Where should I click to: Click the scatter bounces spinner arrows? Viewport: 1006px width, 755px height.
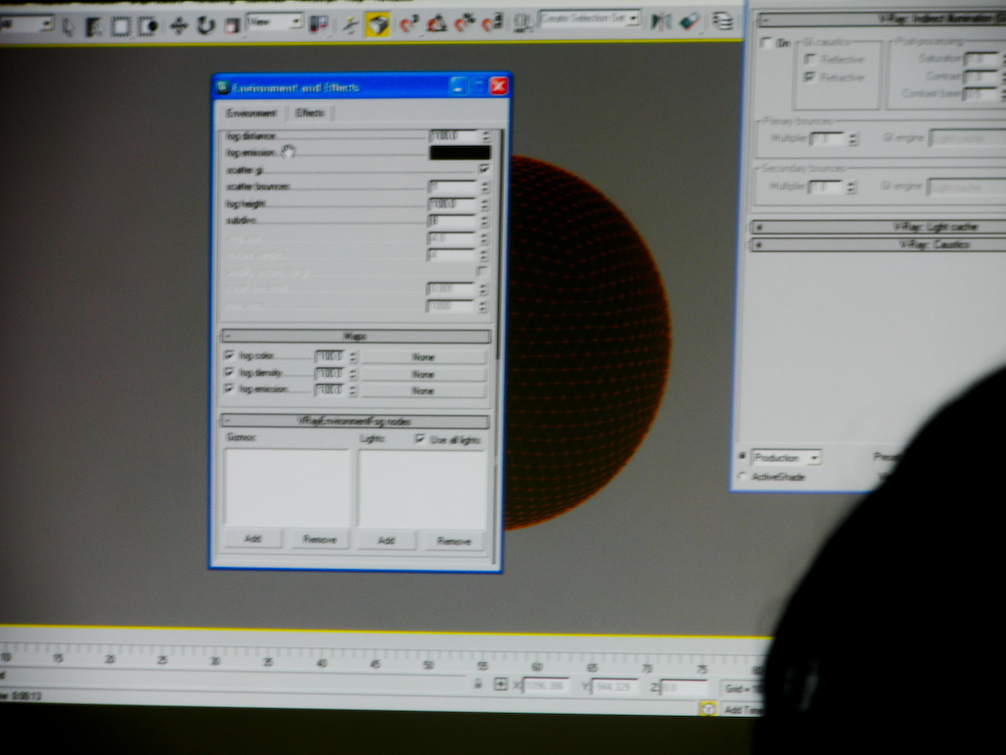point(484,187)
